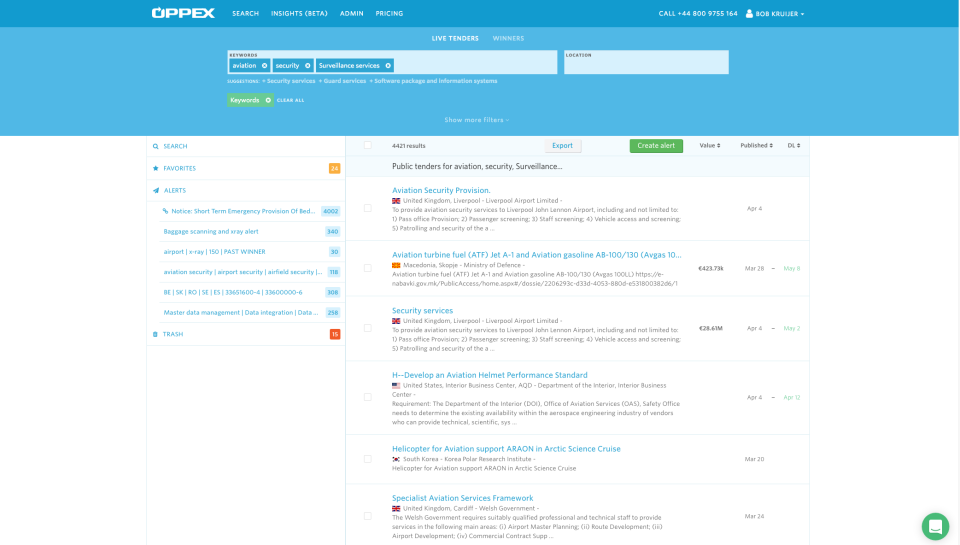Remove the aviation keyword tag
Image resolution: width=960 pixels, height=545 pixels.
pyautogui.click(x=264, y=66)
